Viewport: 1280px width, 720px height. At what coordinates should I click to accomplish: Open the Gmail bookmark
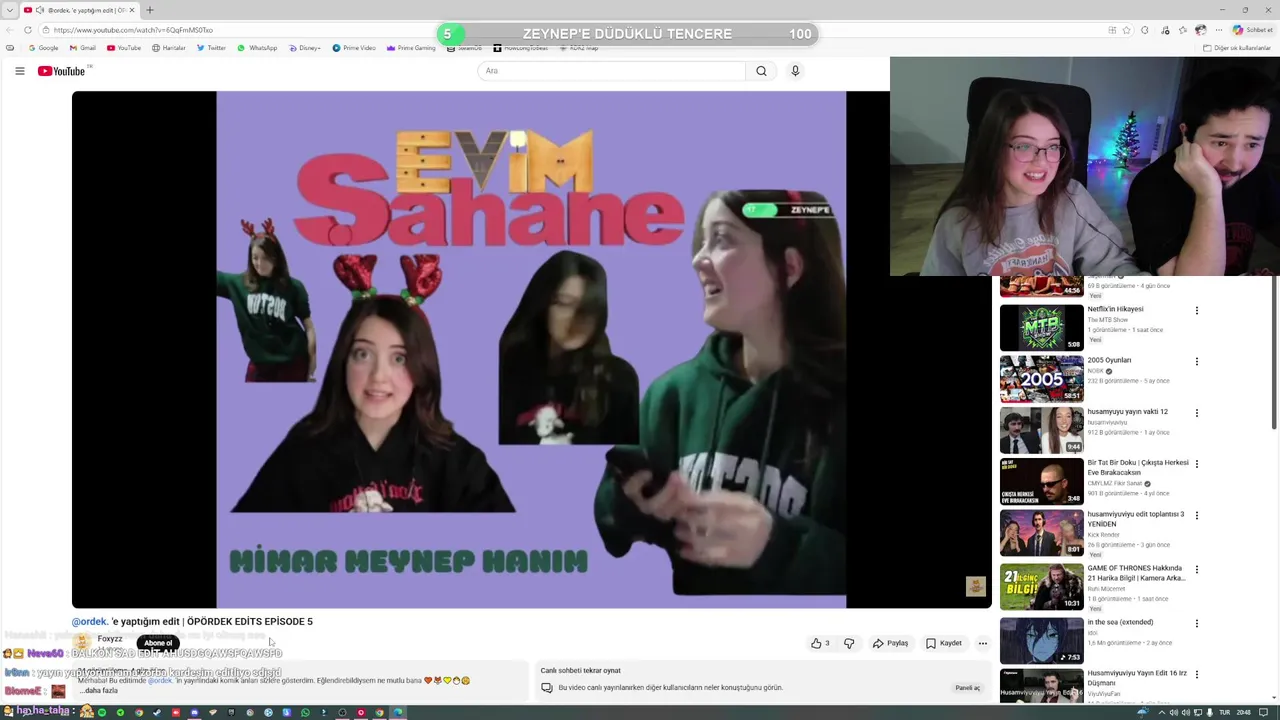83,48
